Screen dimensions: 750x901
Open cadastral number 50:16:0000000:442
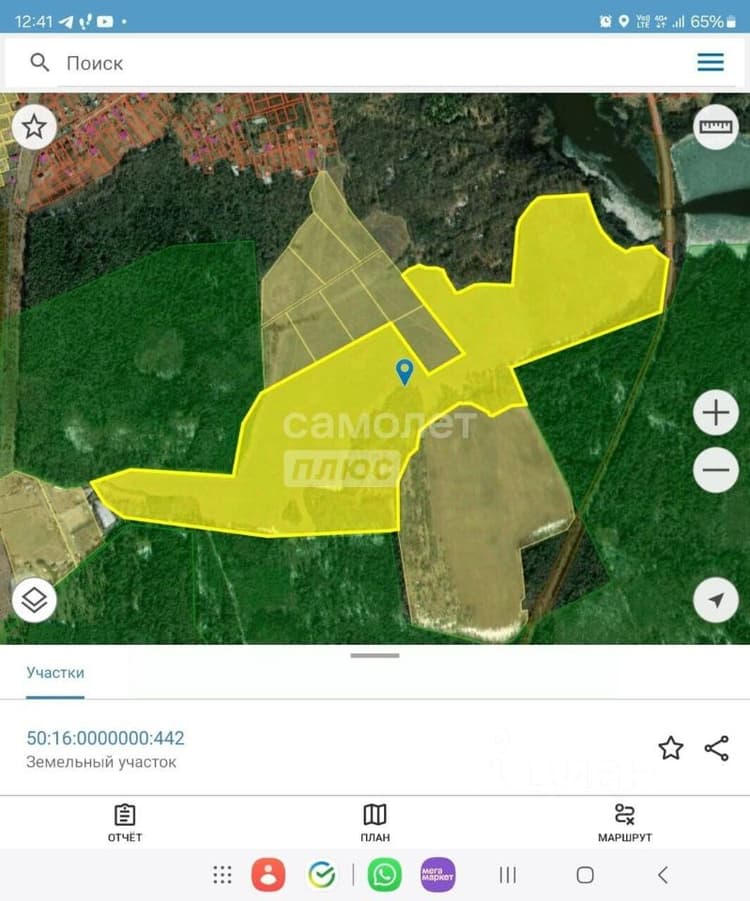[106, 738]
